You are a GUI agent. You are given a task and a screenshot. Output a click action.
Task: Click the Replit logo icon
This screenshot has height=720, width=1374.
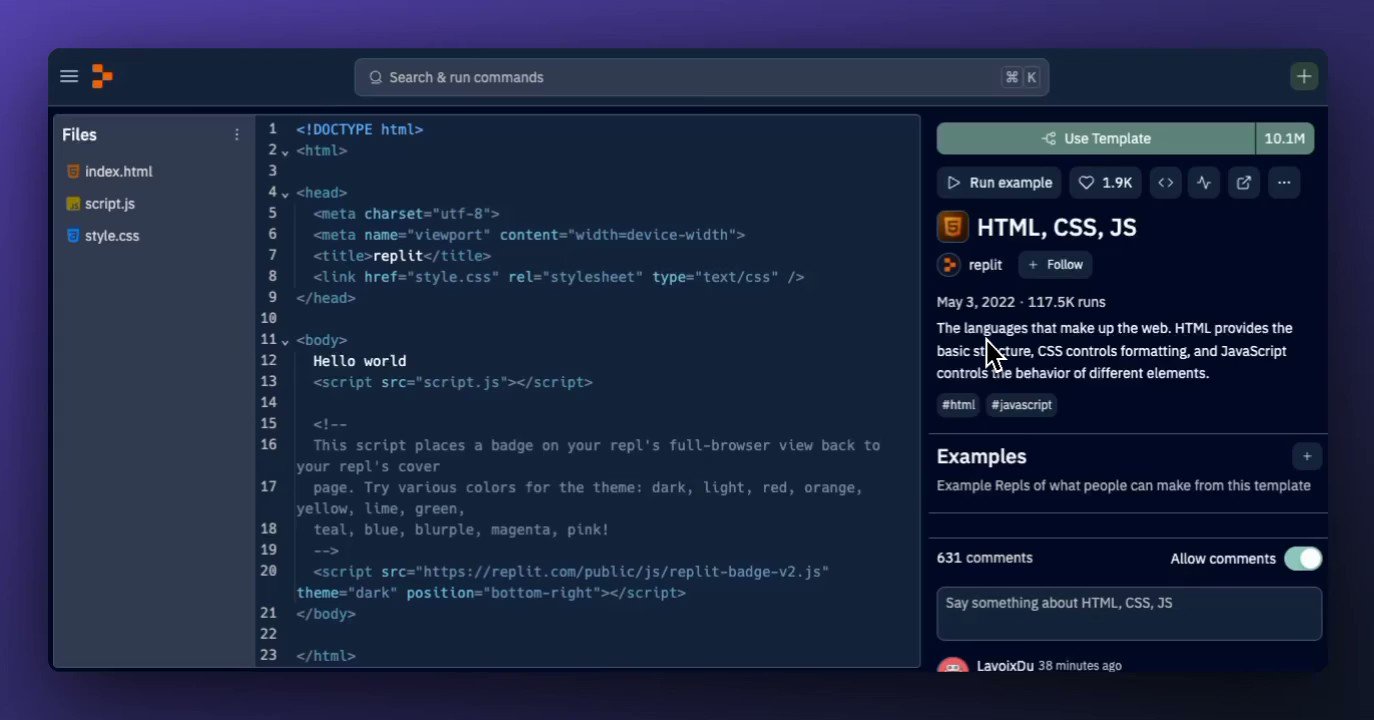coord(102,76)
